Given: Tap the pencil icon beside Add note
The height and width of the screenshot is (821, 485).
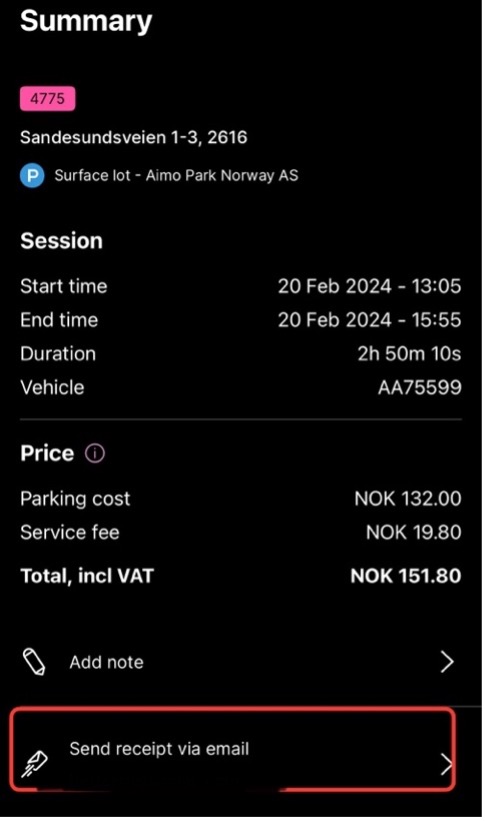Looking at the screenshot, I should [x=34, y=662].
